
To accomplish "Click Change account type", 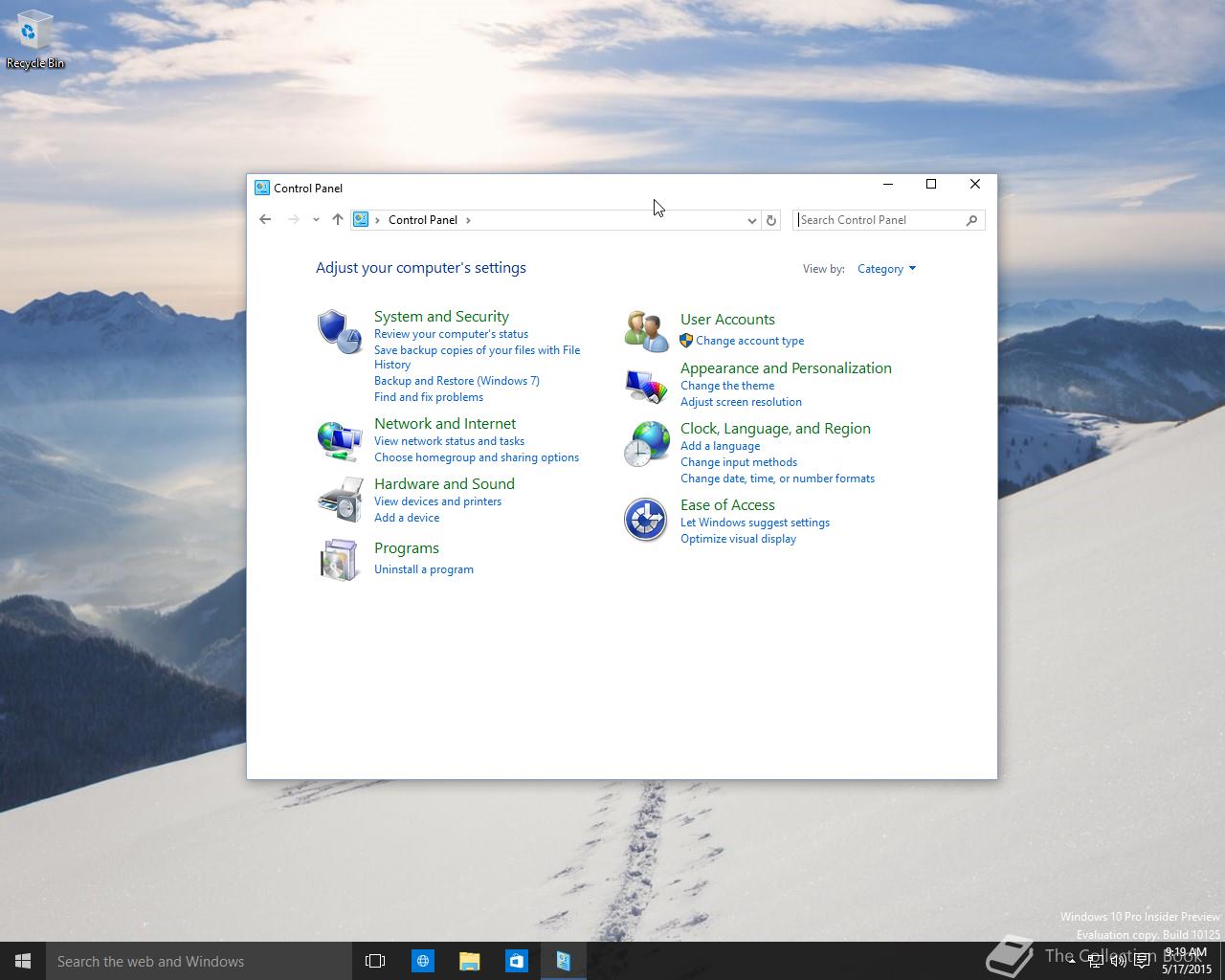I will click(x=750, y=341).
